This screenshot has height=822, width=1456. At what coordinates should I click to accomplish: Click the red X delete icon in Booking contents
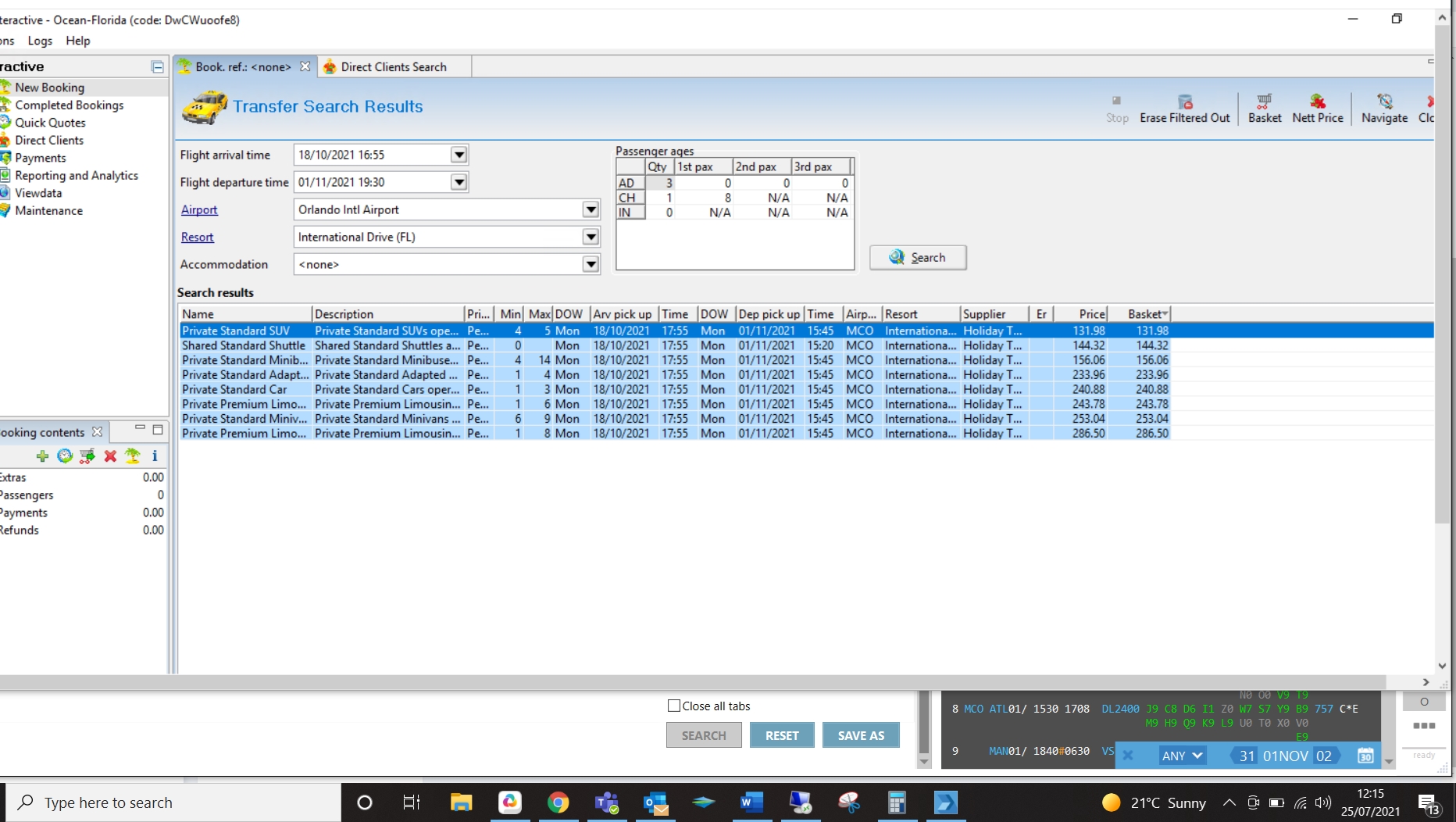110,456
